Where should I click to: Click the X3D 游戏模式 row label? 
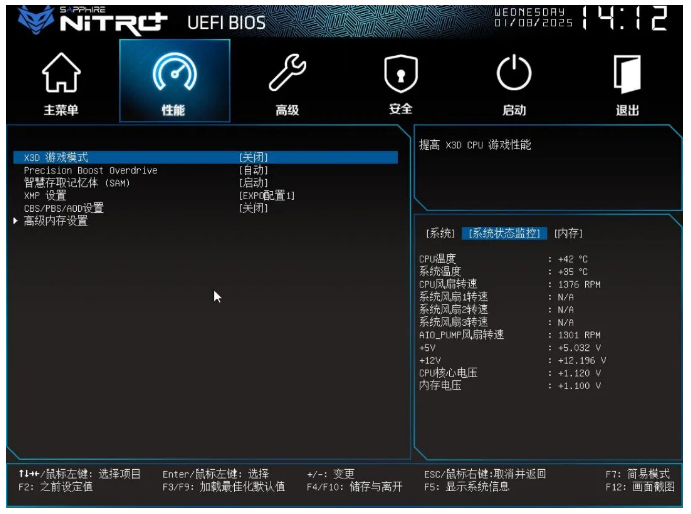[56, 158]
